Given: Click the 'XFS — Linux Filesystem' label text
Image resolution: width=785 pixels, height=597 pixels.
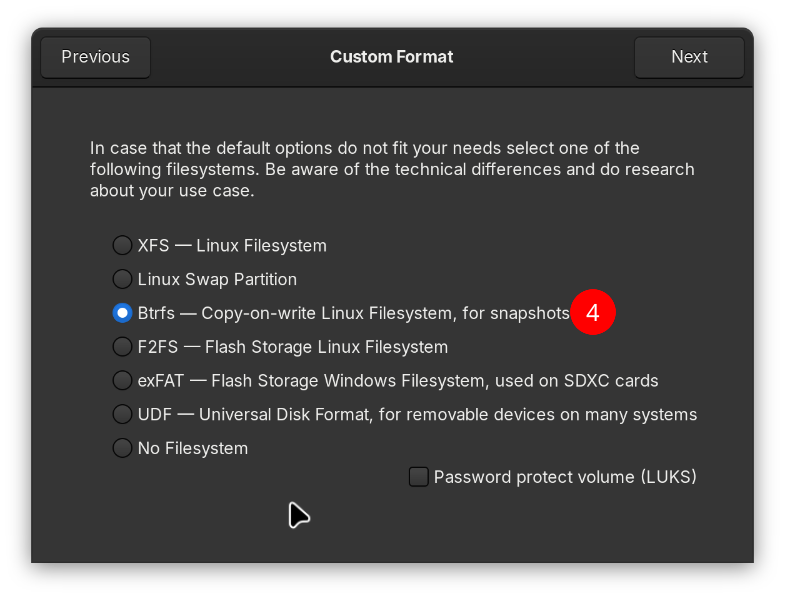Looking at the screenshot, I should click(232, 245).
